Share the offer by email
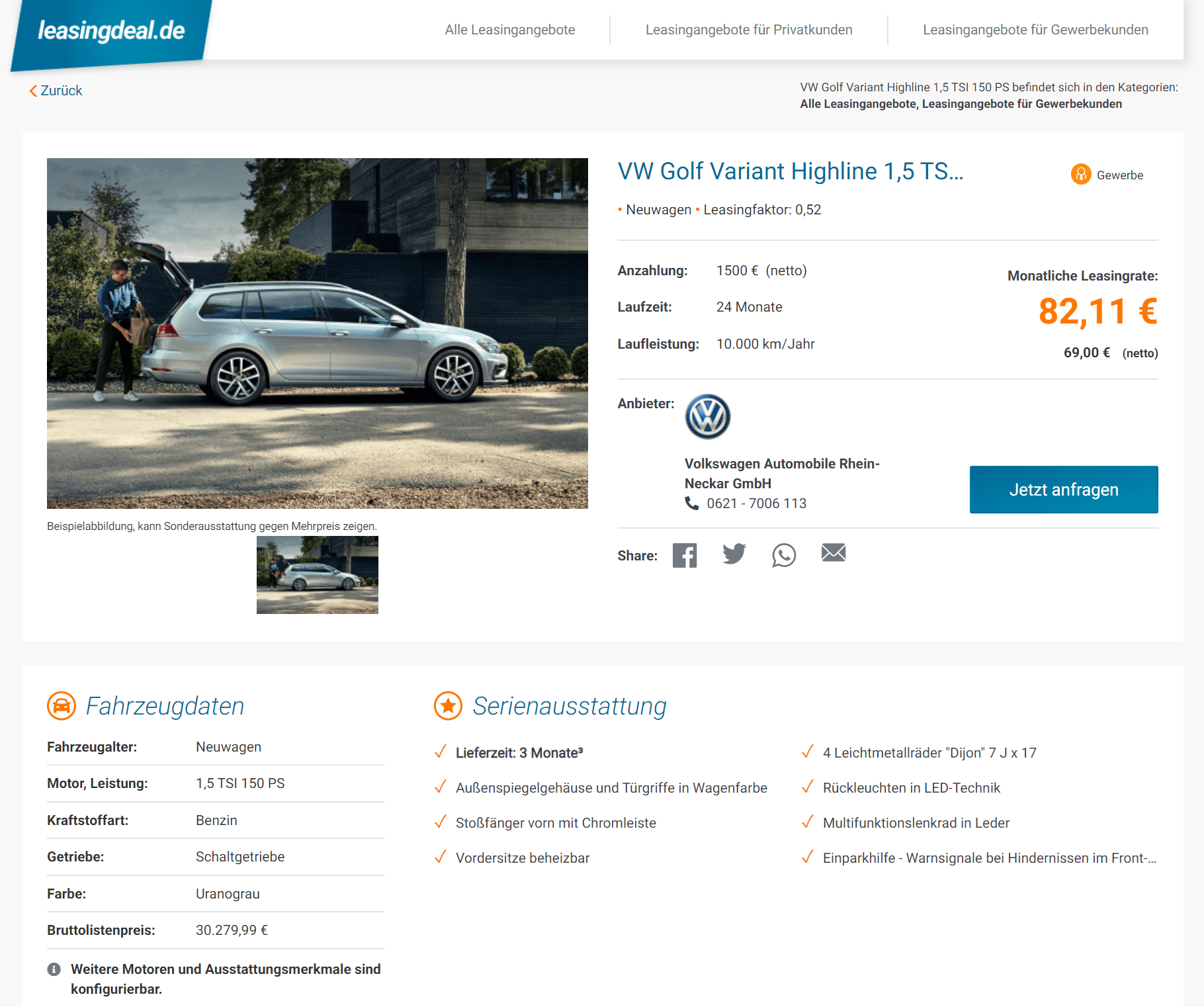 pyautogui.click(x=834, y=552)
